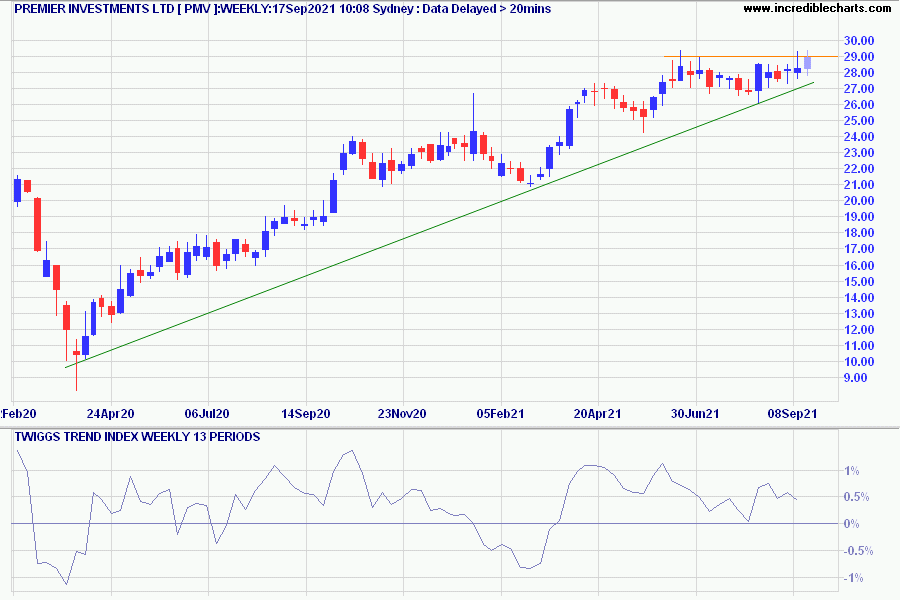The image size is (900, 600).
Task: Click the negative -1% indicator axis label
Action: (853, 578)
